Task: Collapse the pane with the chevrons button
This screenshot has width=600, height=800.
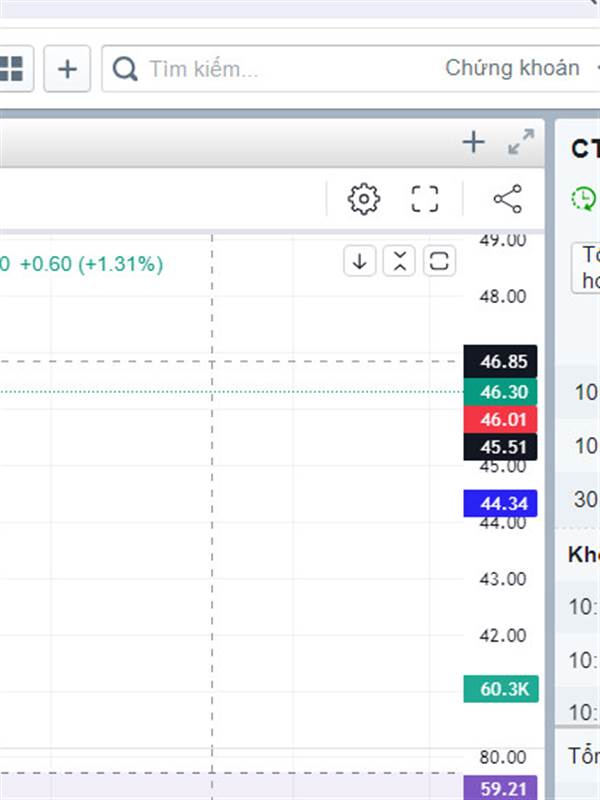Action: point(399,261)
